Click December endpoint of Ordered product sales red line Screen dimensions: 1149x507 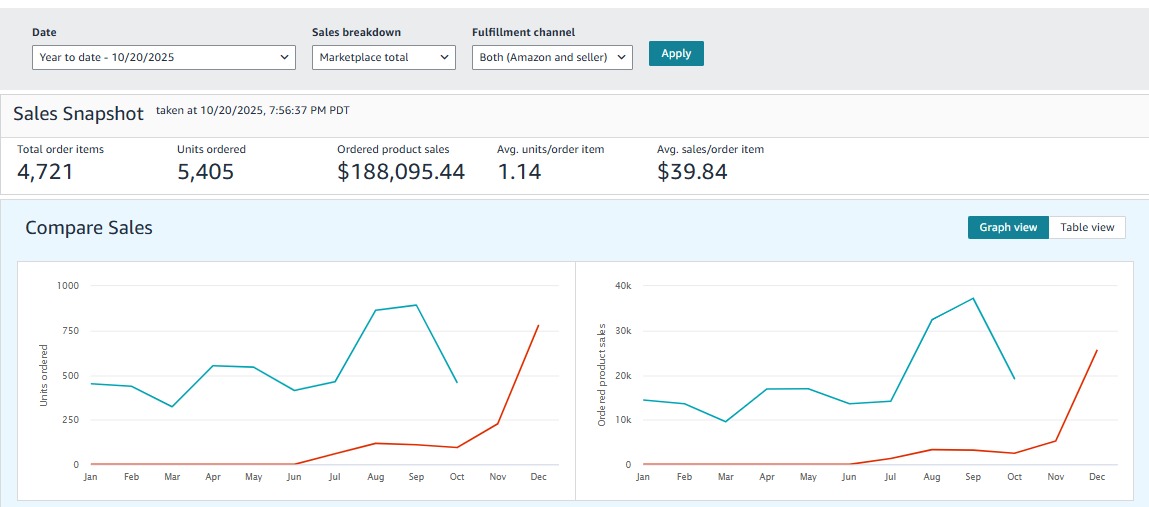[1097, 350]
